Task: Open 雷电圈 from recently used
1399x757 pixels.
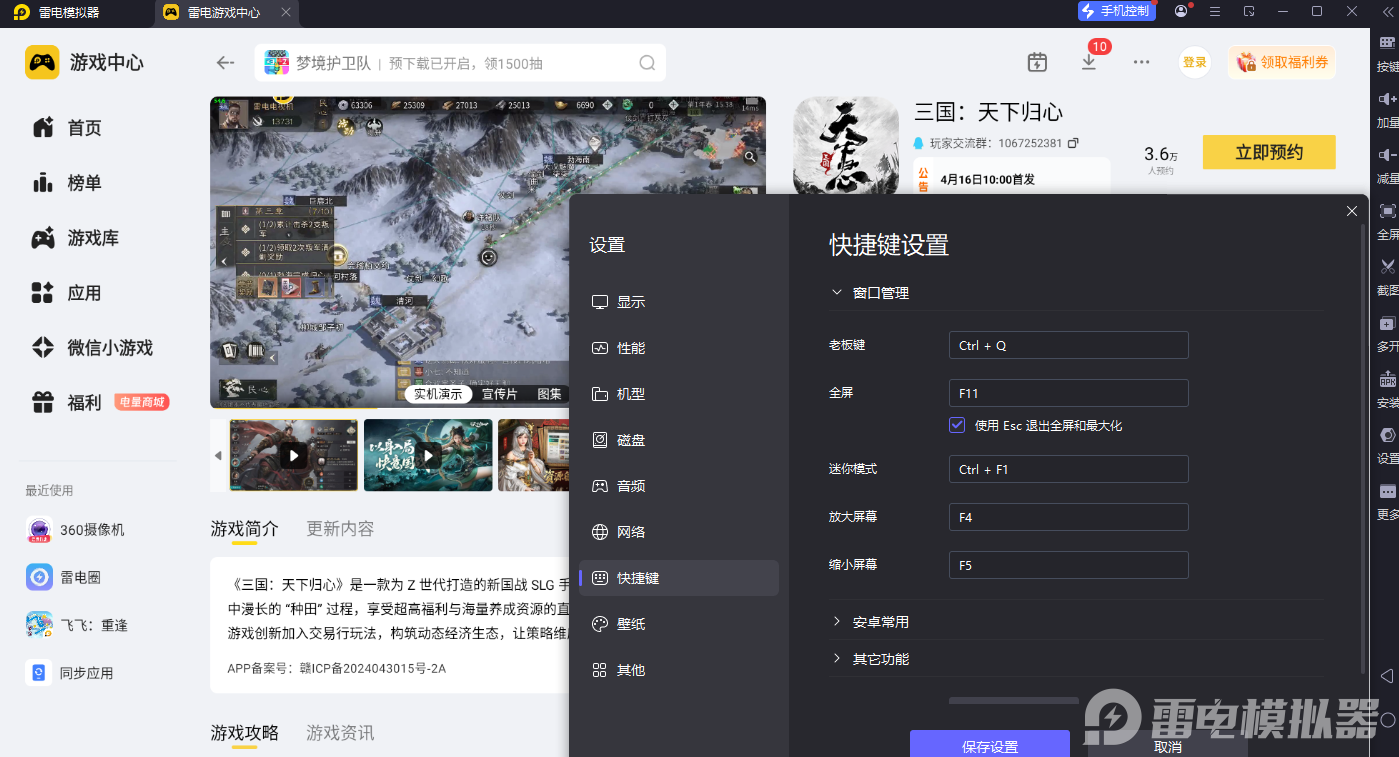Action: point(63,577)
